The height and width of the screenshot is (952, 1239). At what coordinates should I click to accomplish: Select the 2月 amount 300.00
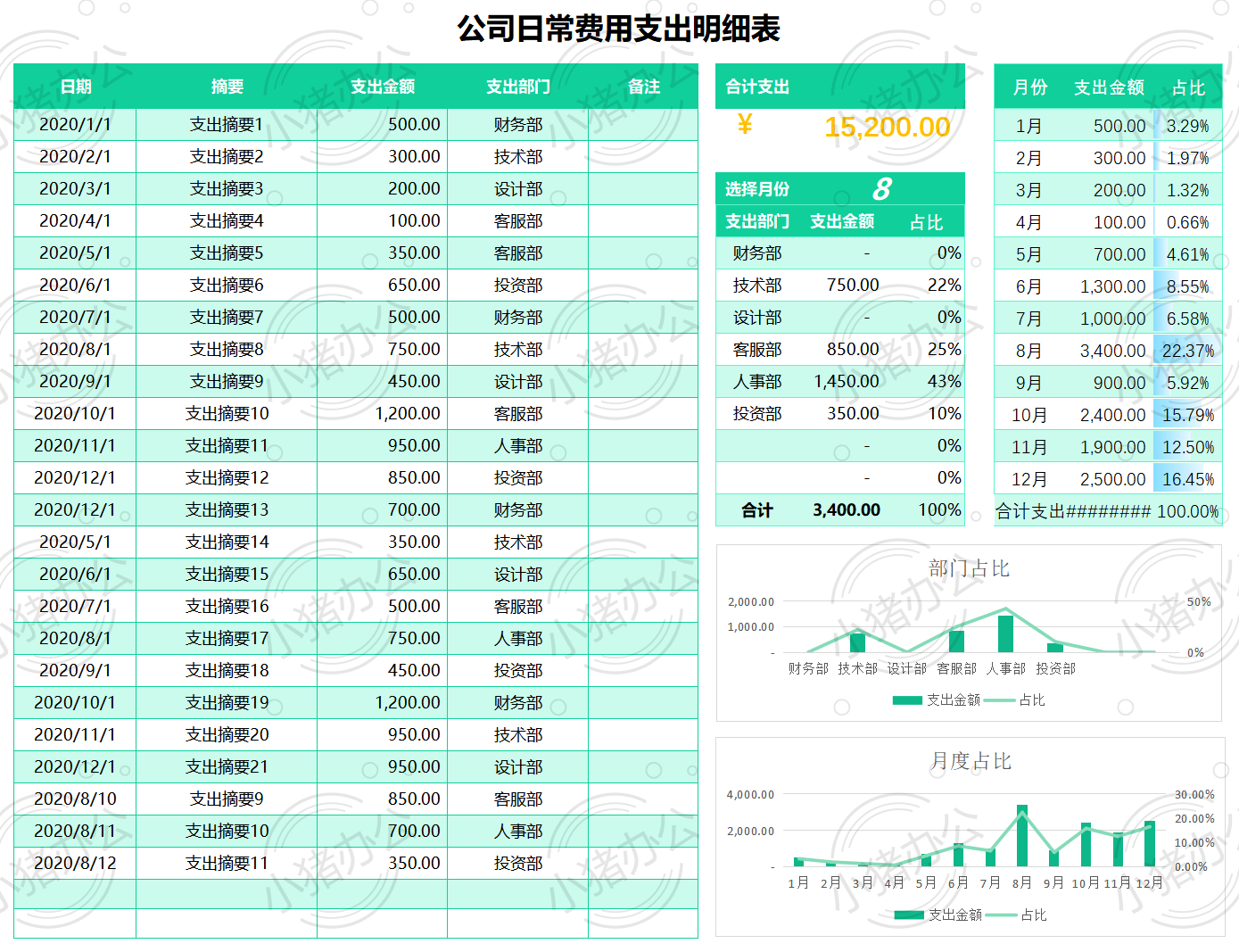pos(1119,158)
